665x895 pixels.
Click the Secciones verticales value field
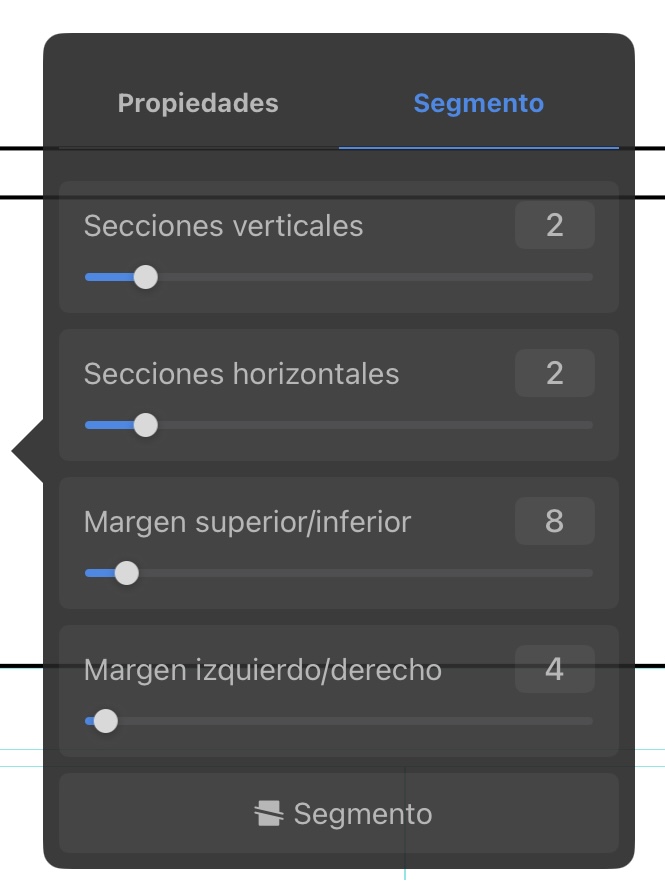[555, 225]
